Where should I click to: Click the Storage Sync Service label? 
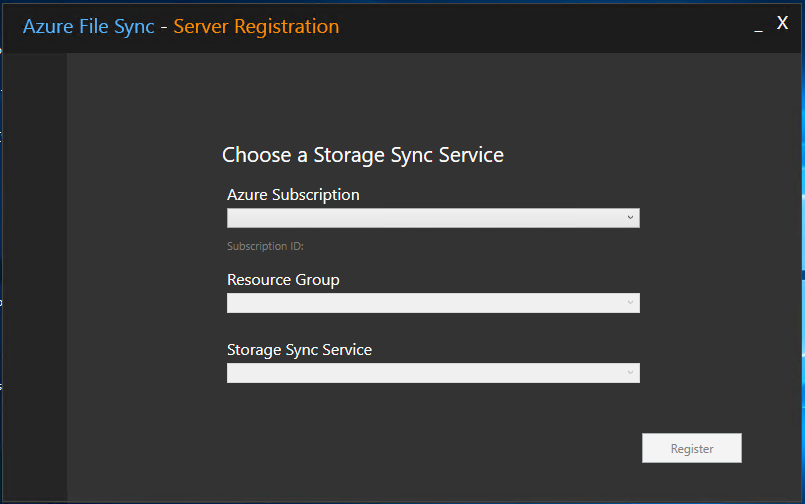tap(299, 350)
